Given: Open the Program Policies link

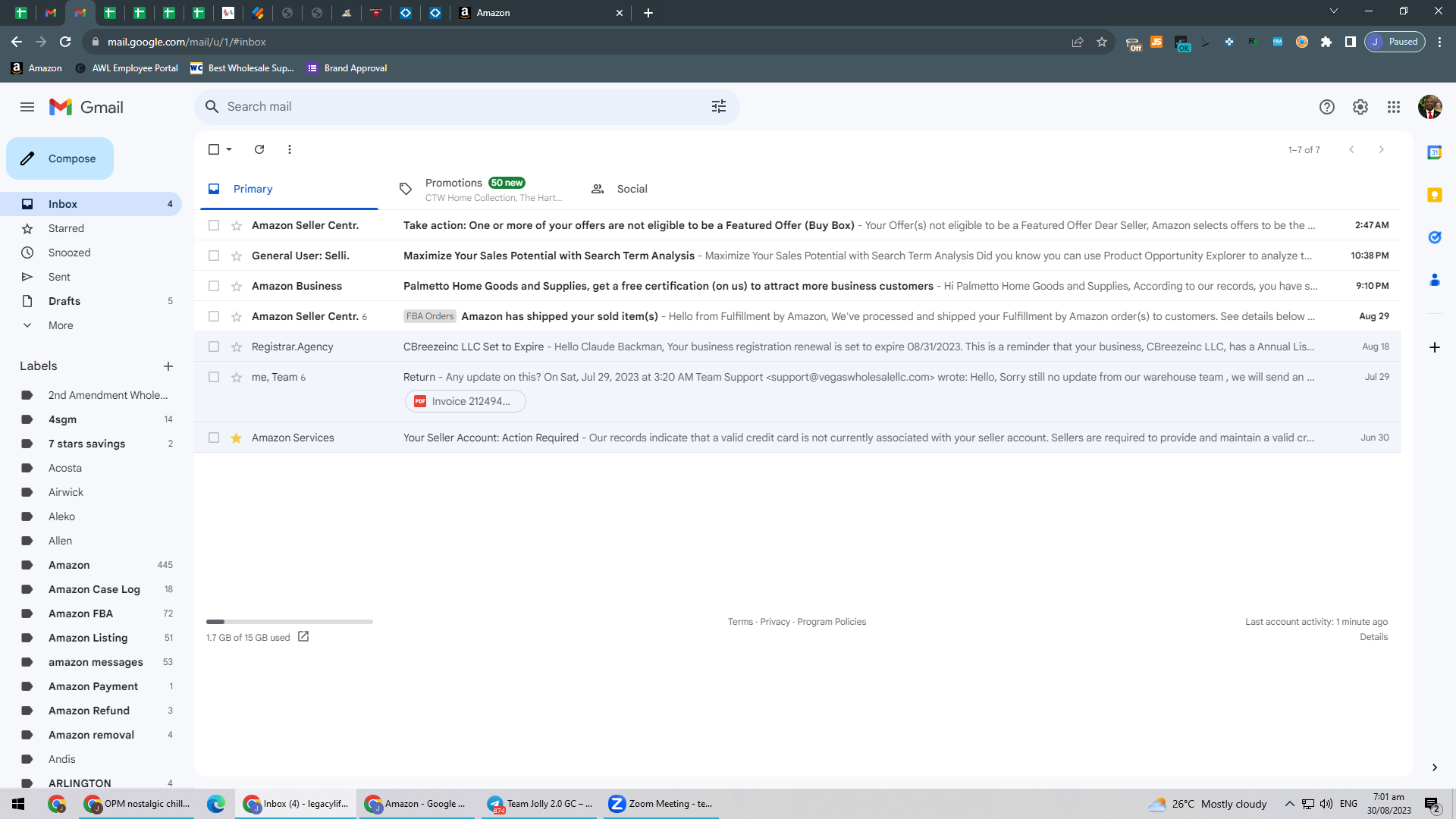Looking at the screenshot, I should (x=831, y=622).
